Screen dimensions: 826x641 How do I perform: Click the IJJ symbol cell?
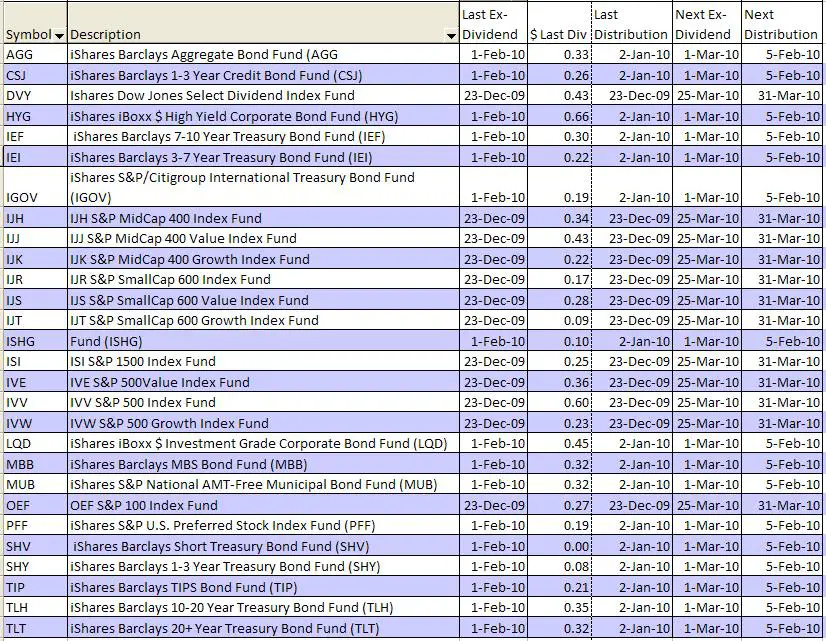(x=35, y=239)
